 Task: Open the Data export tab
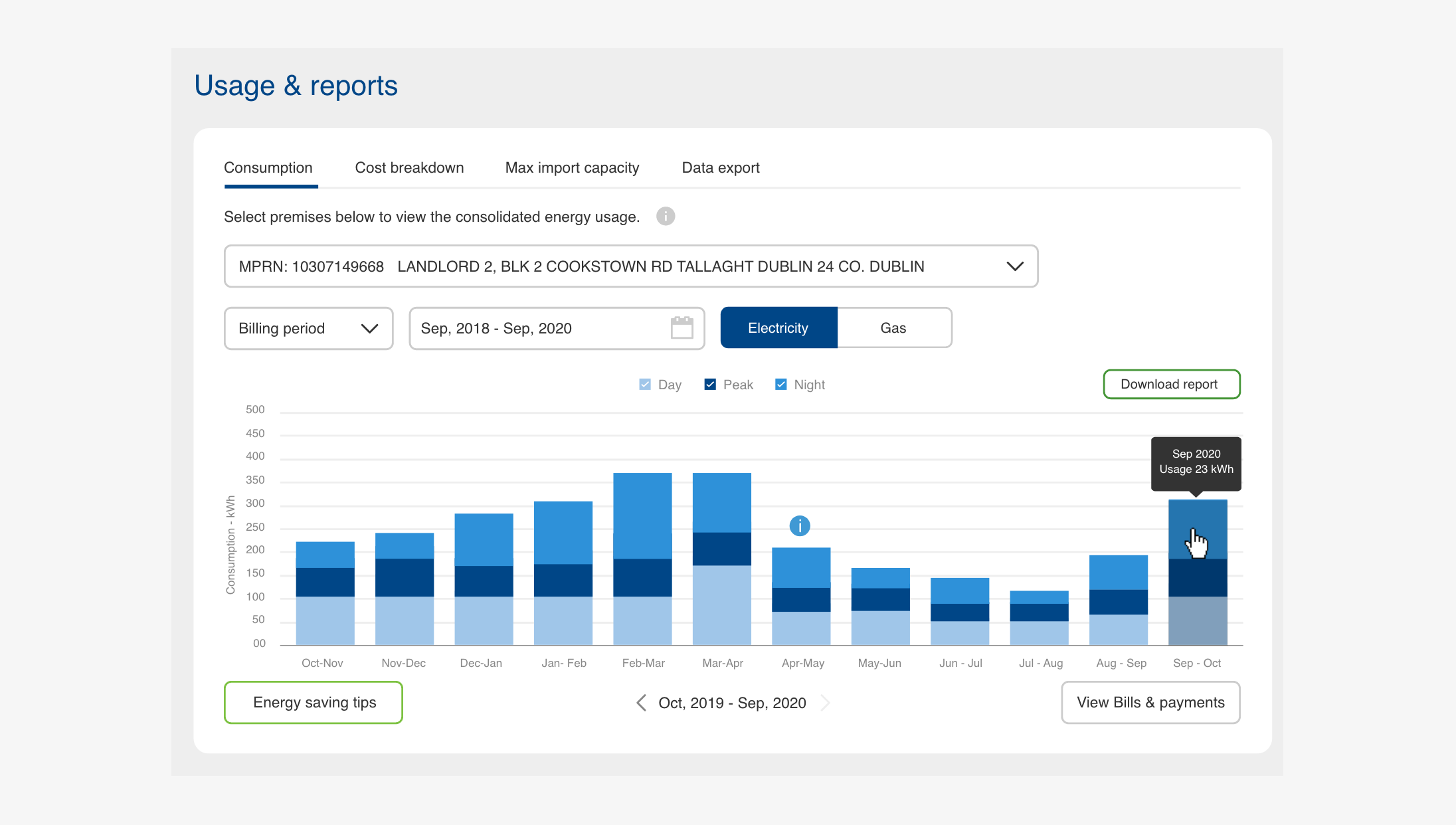[721, 168]
